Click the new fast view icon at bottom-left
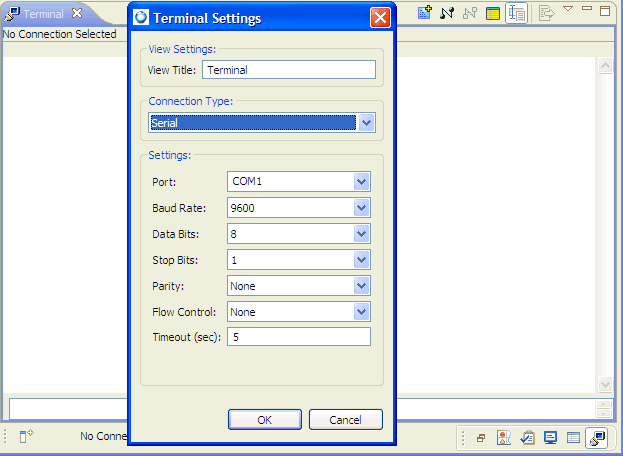This screenshot has width=623, height=456. [x=27, y=436]
